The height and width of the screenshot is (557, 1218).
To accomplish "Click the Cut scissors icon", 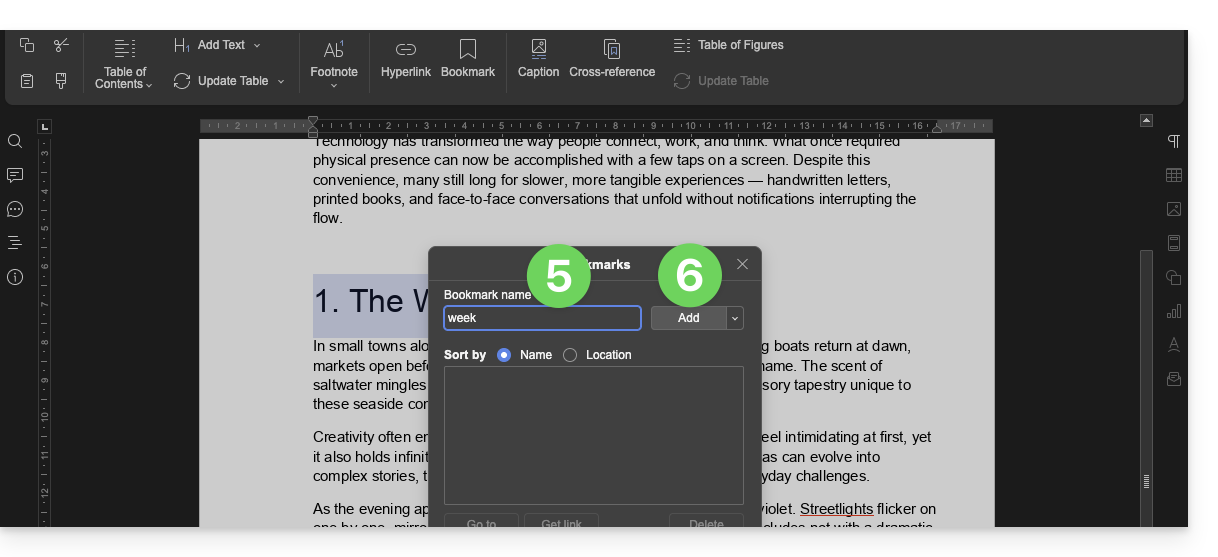I will (x=61, y=45).
